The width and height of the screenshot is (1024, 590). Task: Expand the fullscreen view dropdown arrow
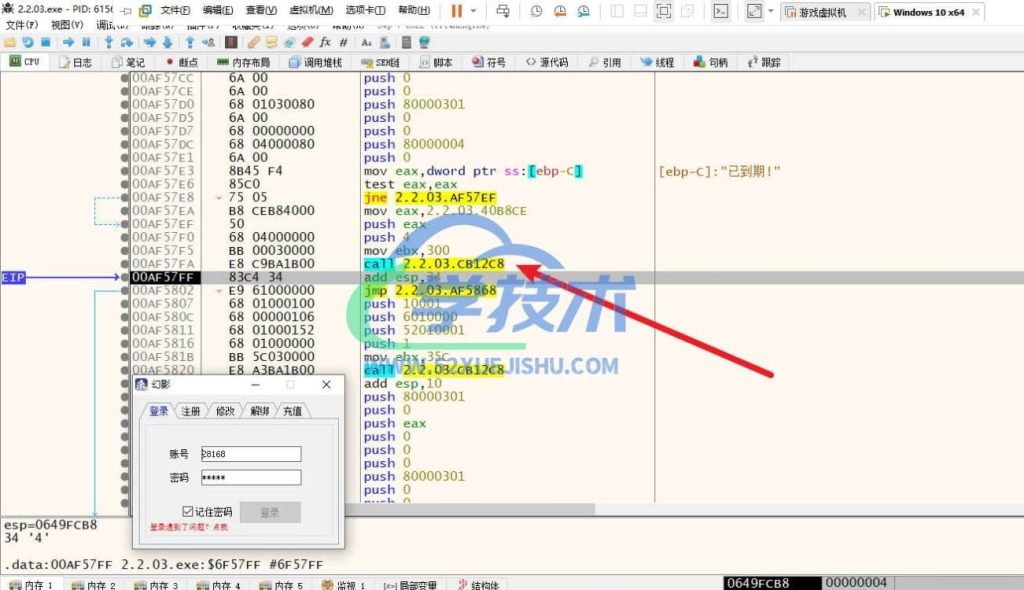pyautogui.click(x=771, y=11)
